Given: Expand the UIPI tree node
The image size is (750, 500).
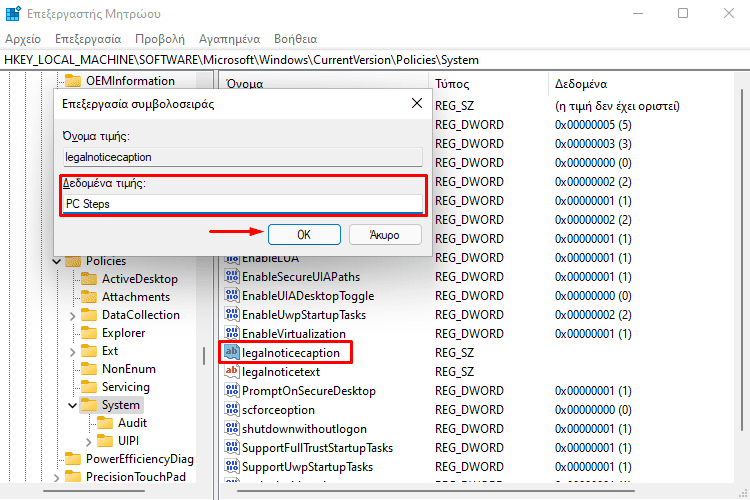Looking at the screenshot, I should [x=89, y=441].
